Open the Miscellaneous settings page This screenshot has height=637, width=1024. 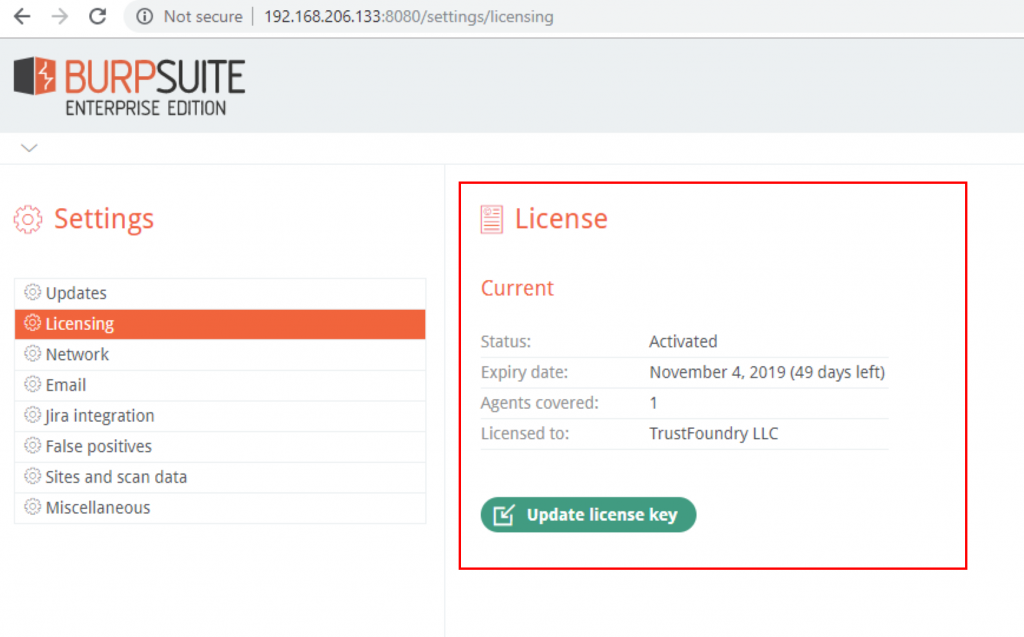pos(97,508)
